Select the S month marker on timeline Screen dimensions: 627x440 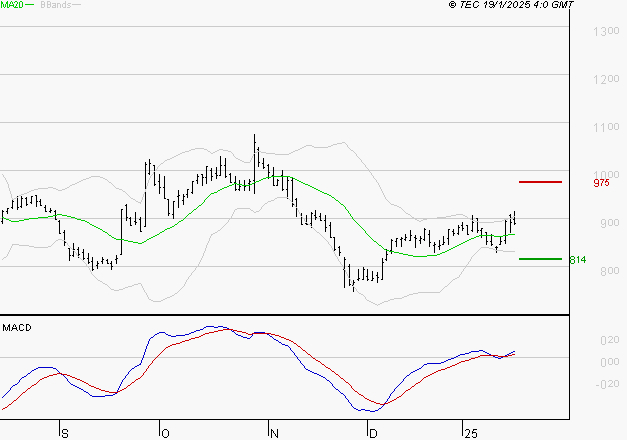(65, 433)
